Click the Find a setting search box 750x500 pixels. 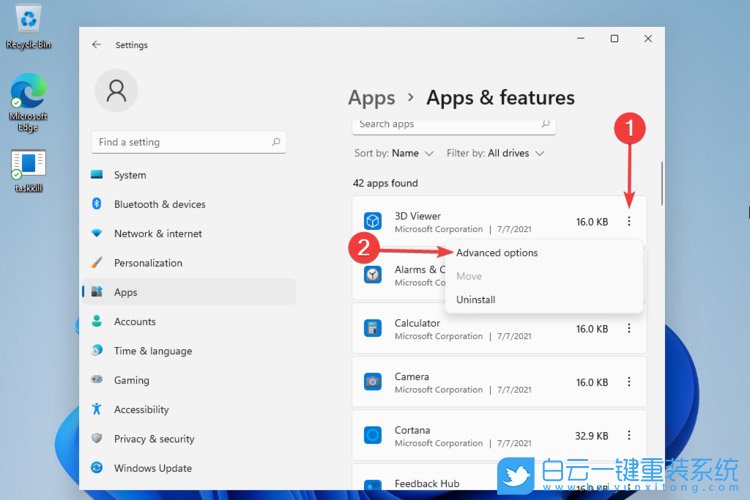[189, 142]
